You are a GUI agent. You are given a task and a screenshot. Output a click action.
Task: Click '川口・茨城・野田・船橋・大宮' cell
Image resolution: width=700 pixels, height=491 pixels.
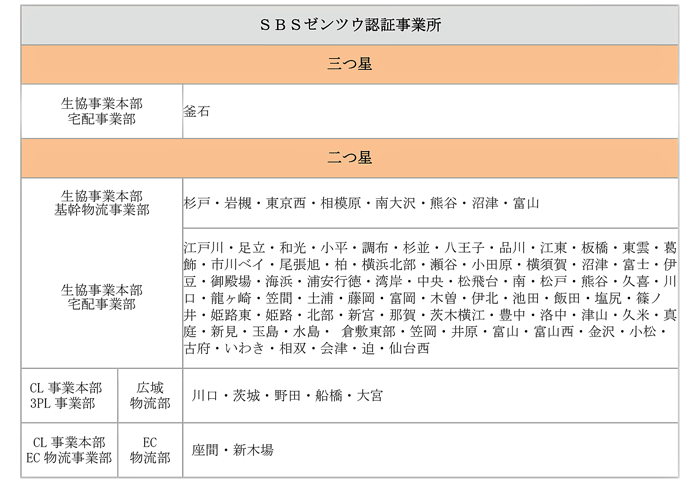pos(430,395)
